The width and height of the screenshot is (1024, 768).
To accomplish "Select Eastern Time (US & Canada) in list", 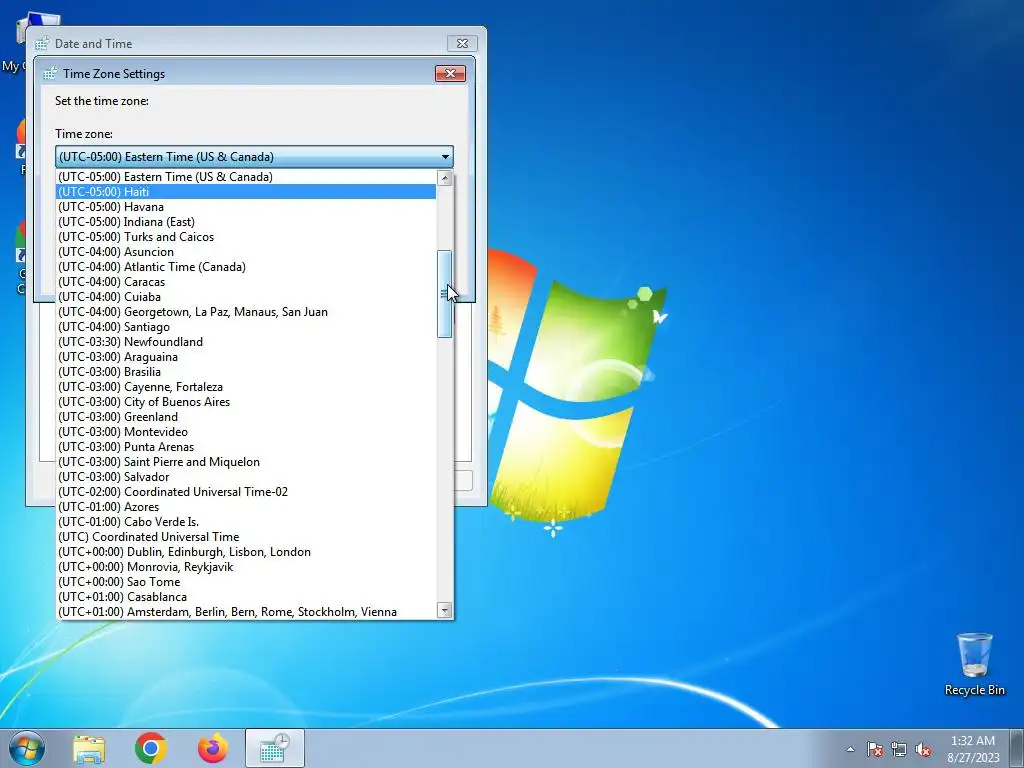I will coord(246,176).
